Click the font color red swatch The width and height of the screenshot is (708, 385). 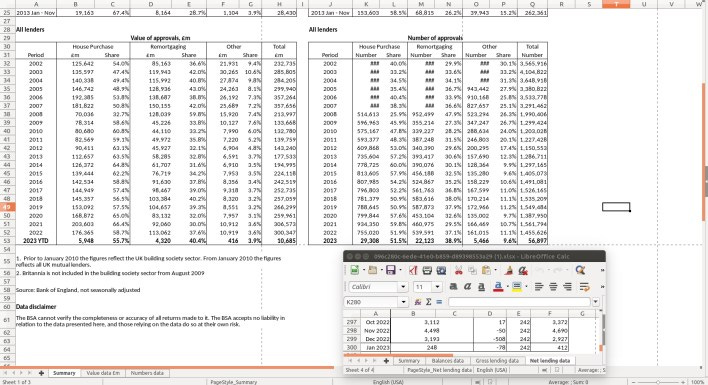point(498,287)
